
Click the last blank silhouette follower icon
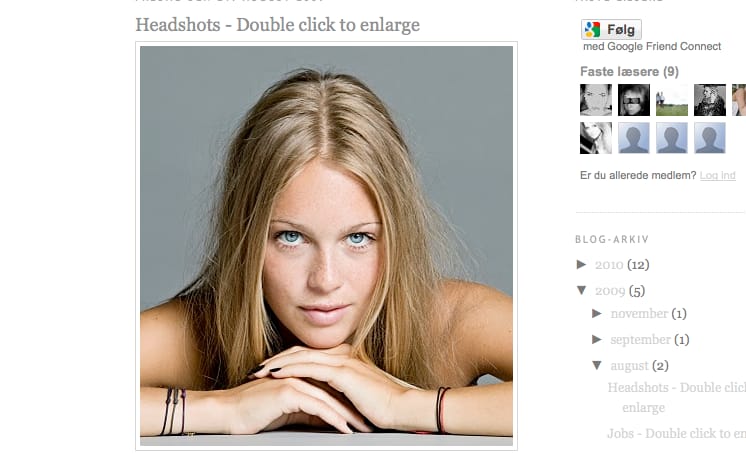(x=710, y=138)
